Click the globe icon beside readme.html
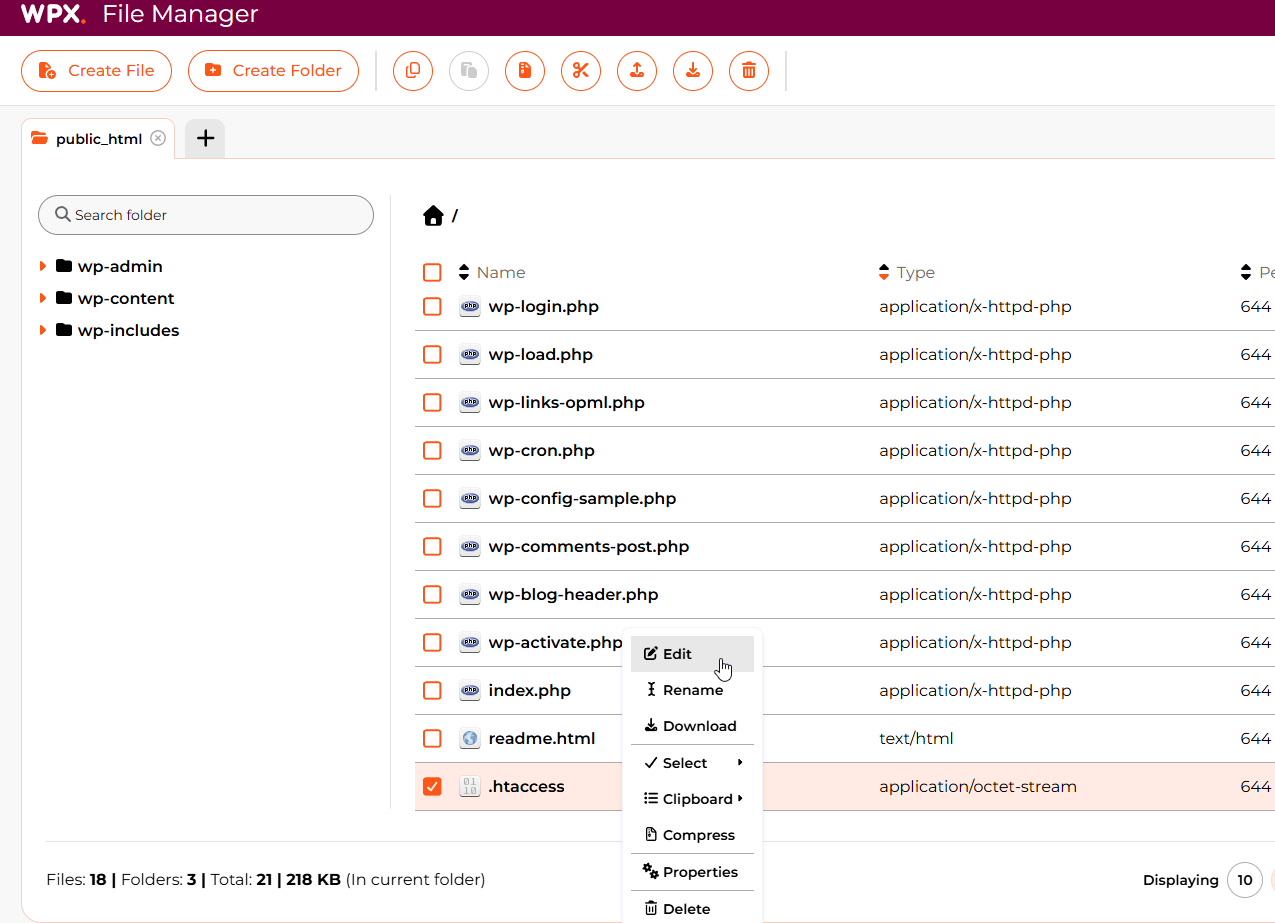Viewport: 1275px width, 923px height. pos(470,739)
